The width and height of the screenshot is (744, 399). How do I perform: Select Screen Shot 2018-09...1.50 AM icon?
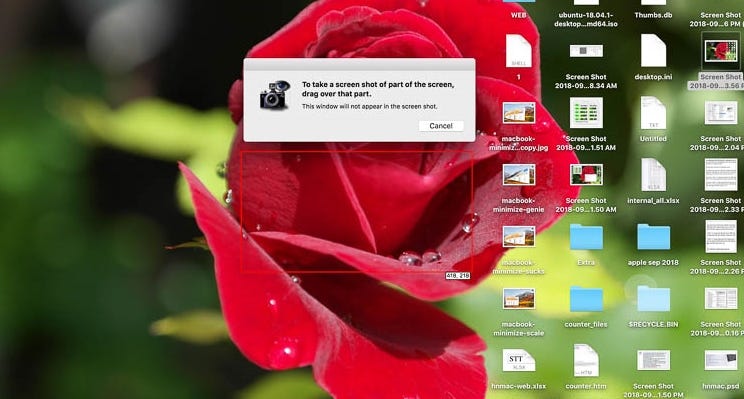tap(586, 175)
